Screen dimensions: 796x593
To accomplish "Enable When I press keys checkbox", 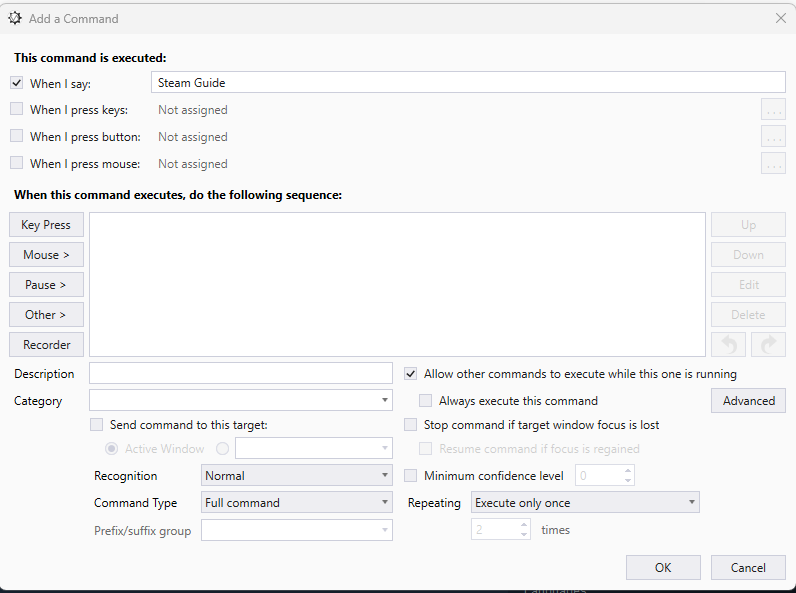I will tap(17, 110).
